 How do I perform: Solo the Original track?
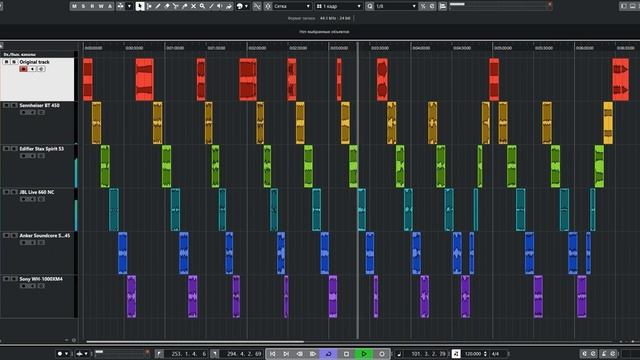pyautogui.click(x=14, y=62)
